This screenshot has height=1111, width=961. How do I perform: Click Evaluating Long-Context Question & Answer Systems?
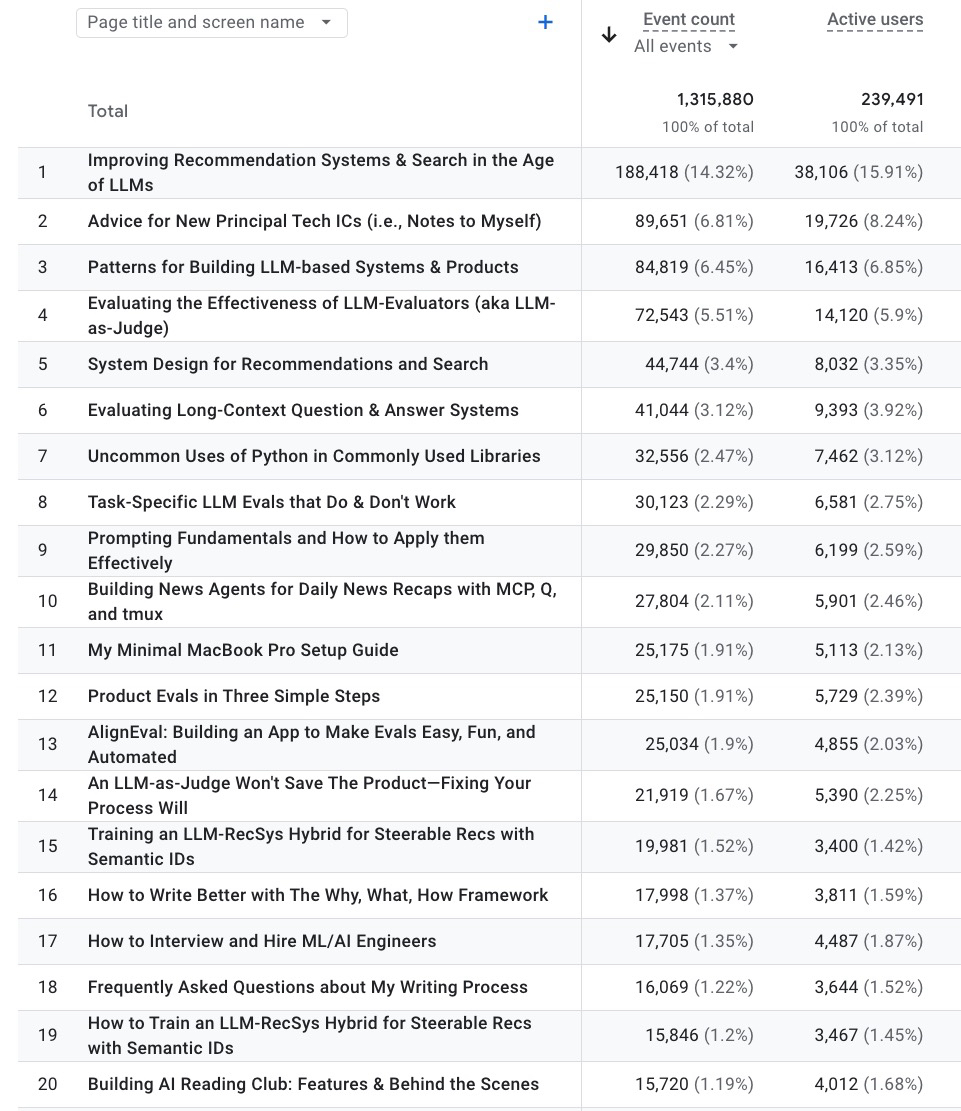303,410
